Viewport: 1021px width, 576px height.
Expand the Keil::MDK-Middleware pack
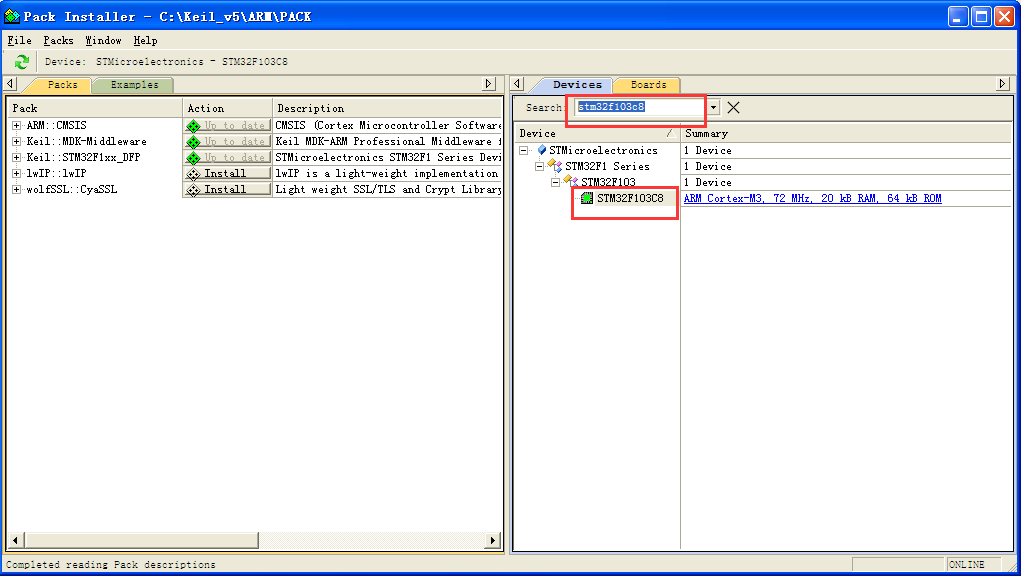point(16,142)
